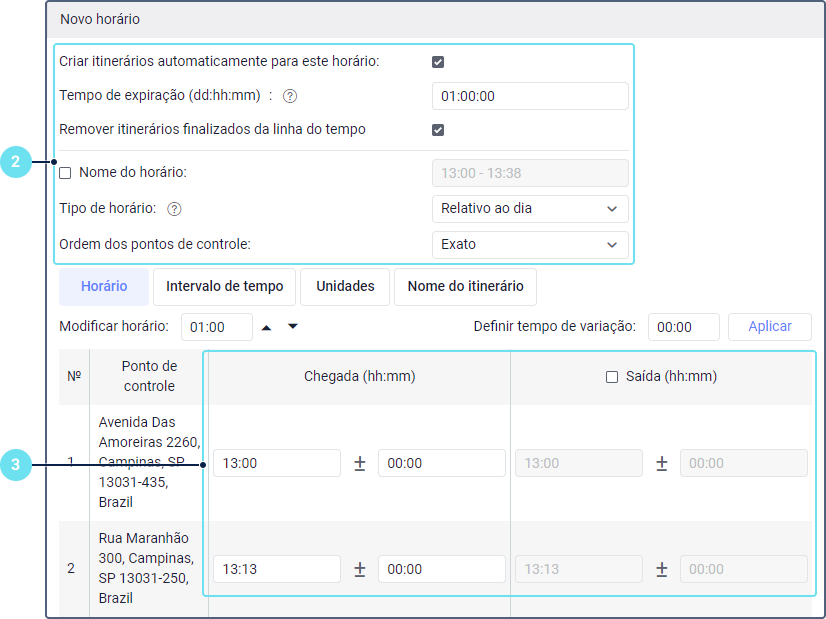This screenshot has height=619, width=826.
Task: Switch to the Intervalo de tempo tab
Action: [x=224, y=286]
